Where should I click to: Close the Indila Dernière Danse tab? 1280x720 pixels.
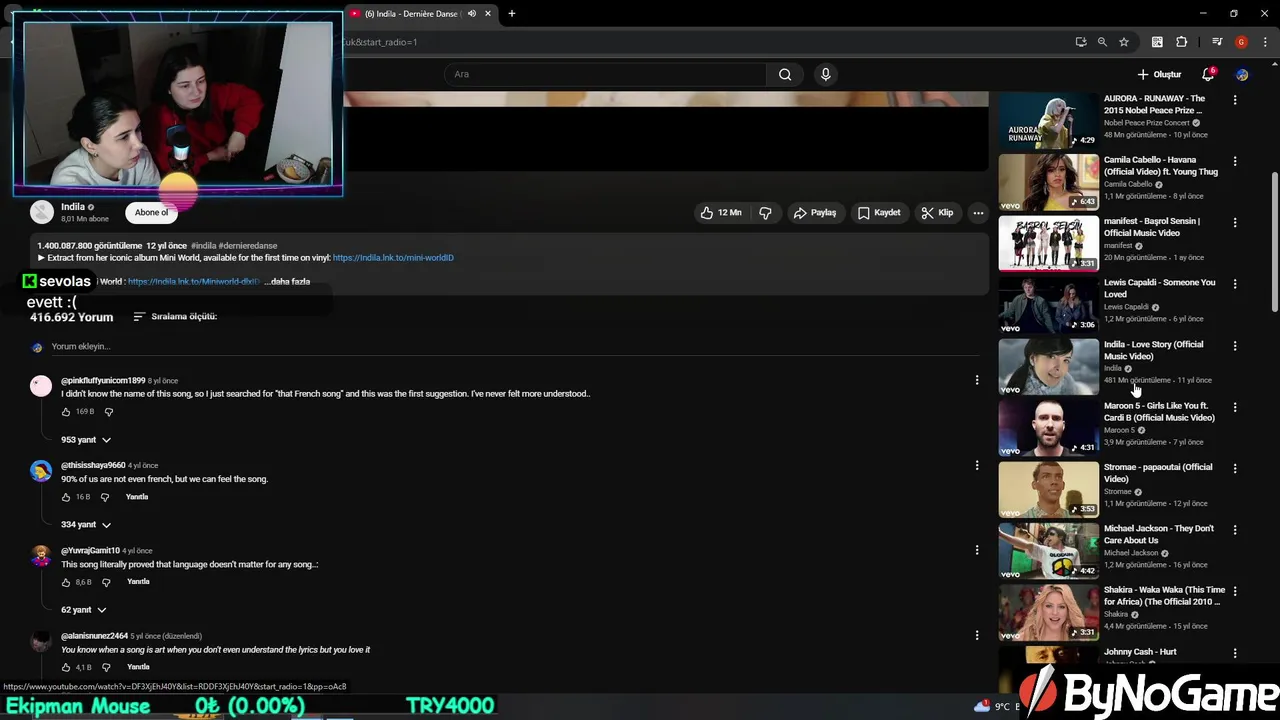tap(488, 14)
